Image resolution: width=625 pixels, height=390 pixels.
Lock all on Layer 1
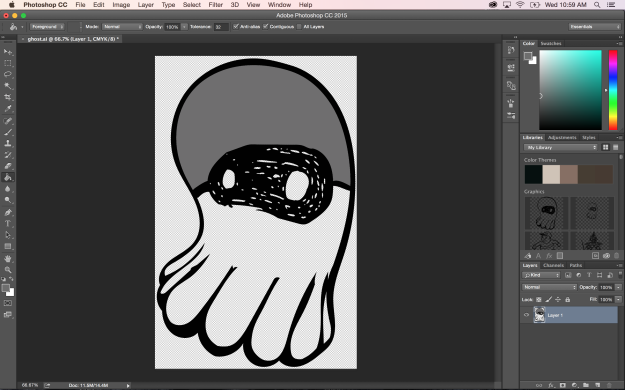568,299
